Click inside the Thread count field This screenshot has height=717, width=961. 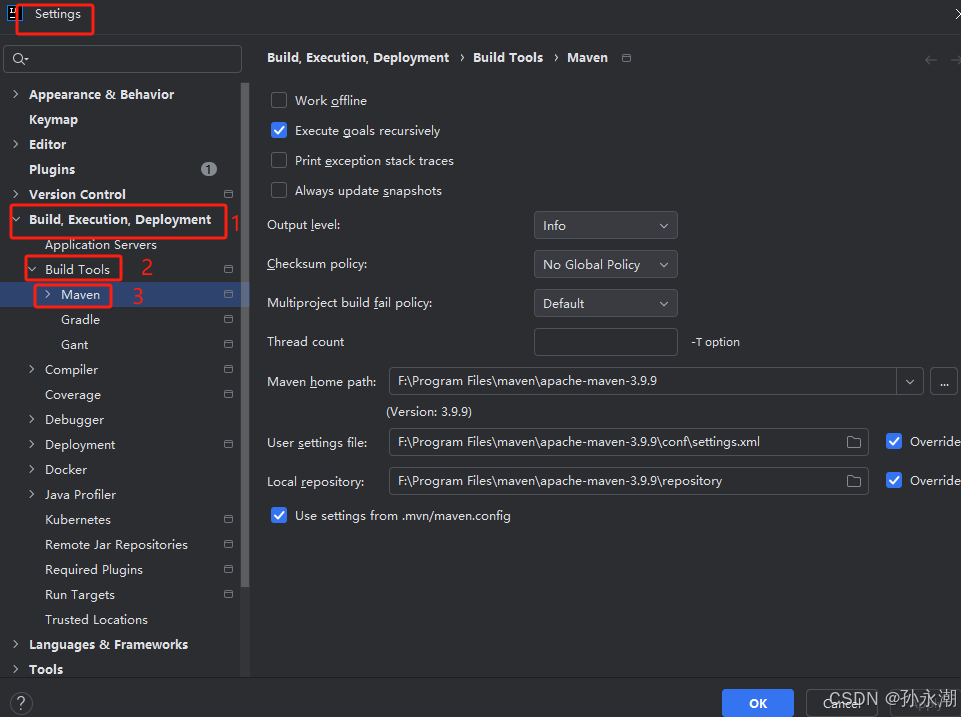pos(605,341)
